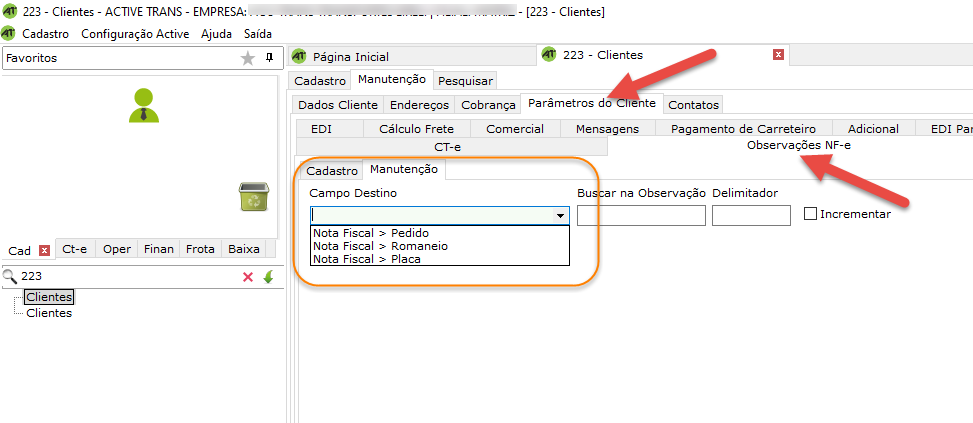The image size is (973, 423).
Task: Click the favorites star icon
Action: tap(248, 59)
